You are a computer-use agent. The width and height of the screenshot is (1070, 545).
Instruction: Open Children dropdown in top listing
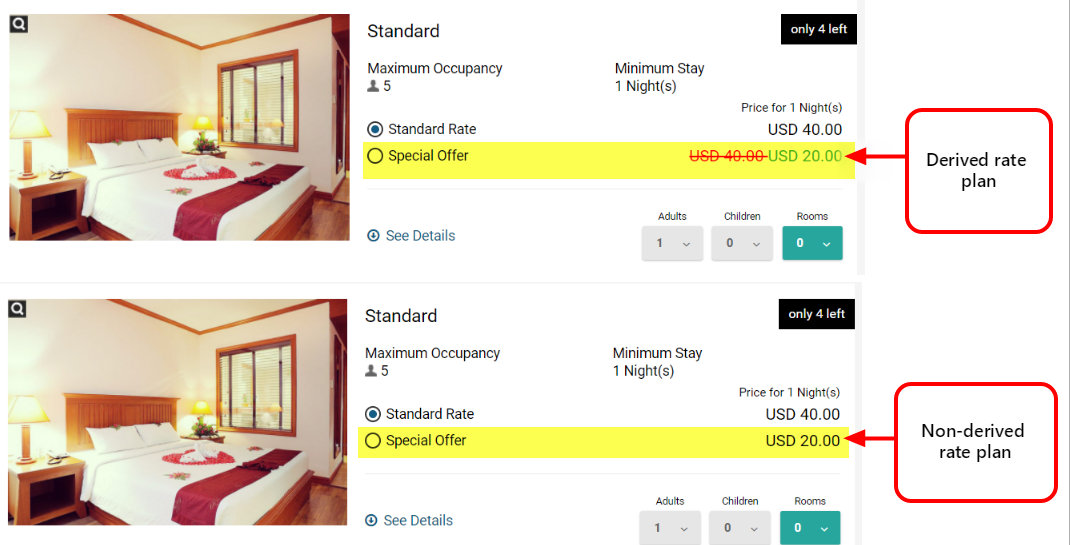(x=741, y=243)
